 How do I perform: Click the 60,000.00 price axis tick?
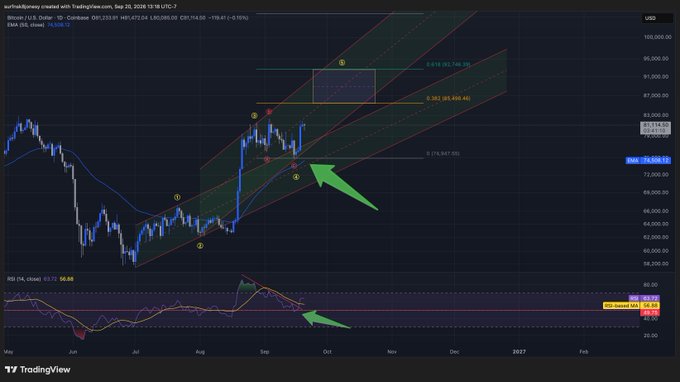click(657, 251)
